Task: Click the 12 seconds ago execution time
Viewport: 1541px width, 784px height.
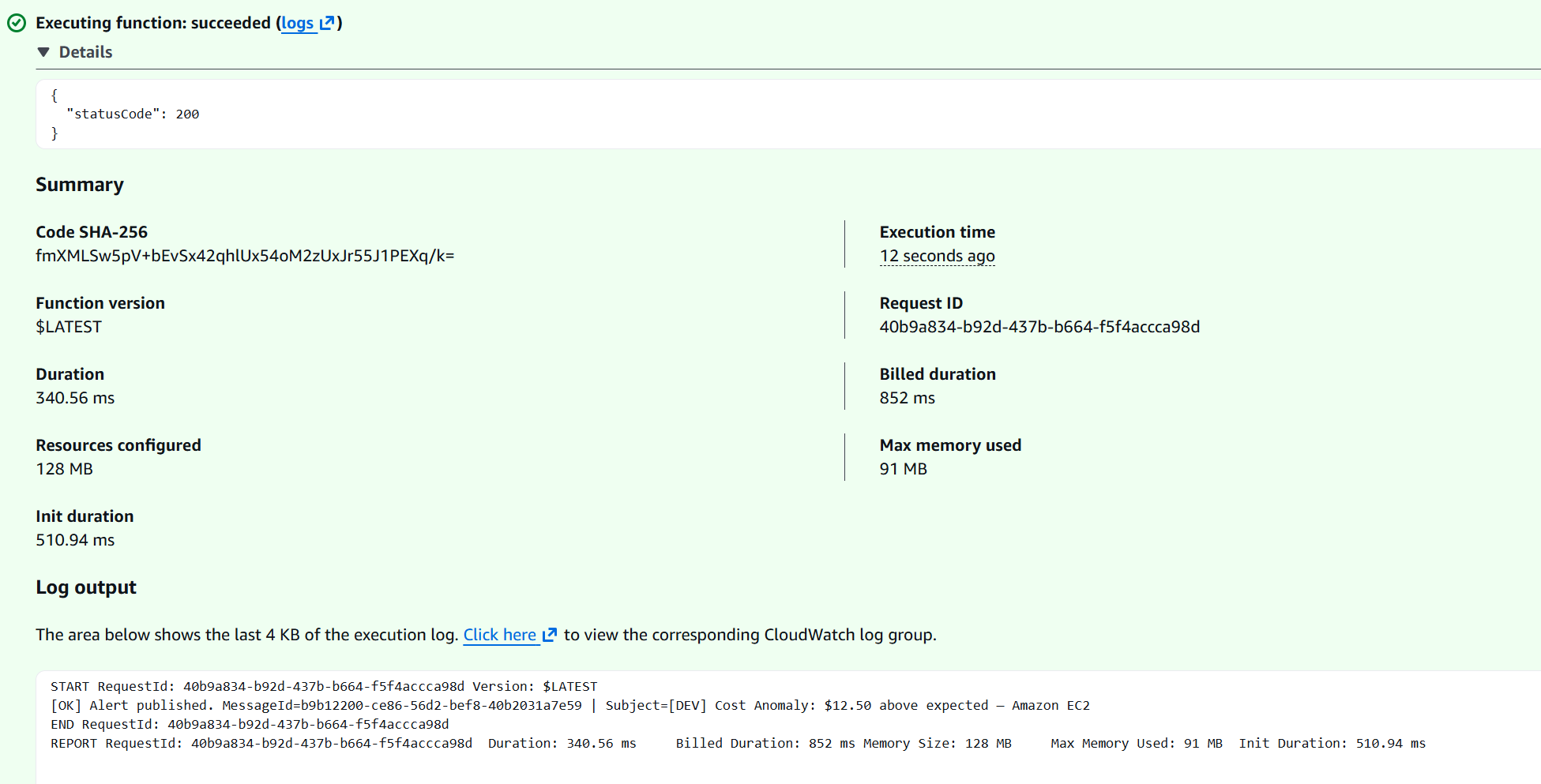Action: 937,256
